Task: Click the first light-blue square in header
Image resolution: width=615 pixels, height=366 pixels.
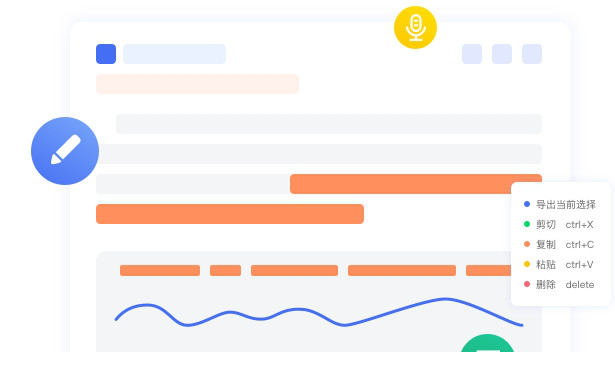Action: point(472,54)
